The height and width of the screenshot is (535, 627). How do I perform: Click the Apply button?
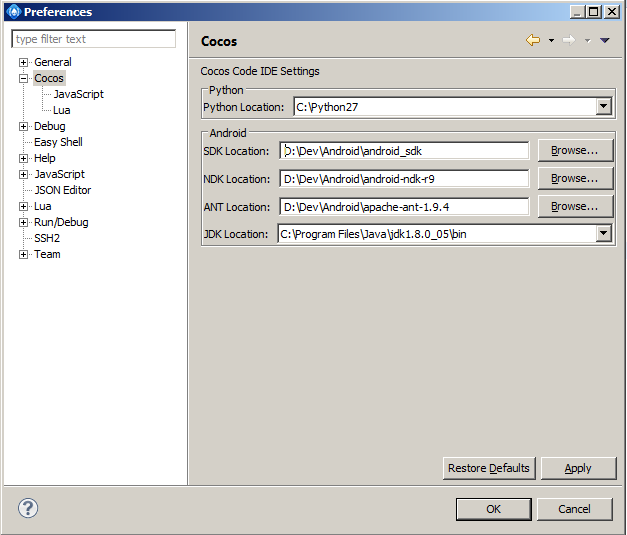coord(578,468)
